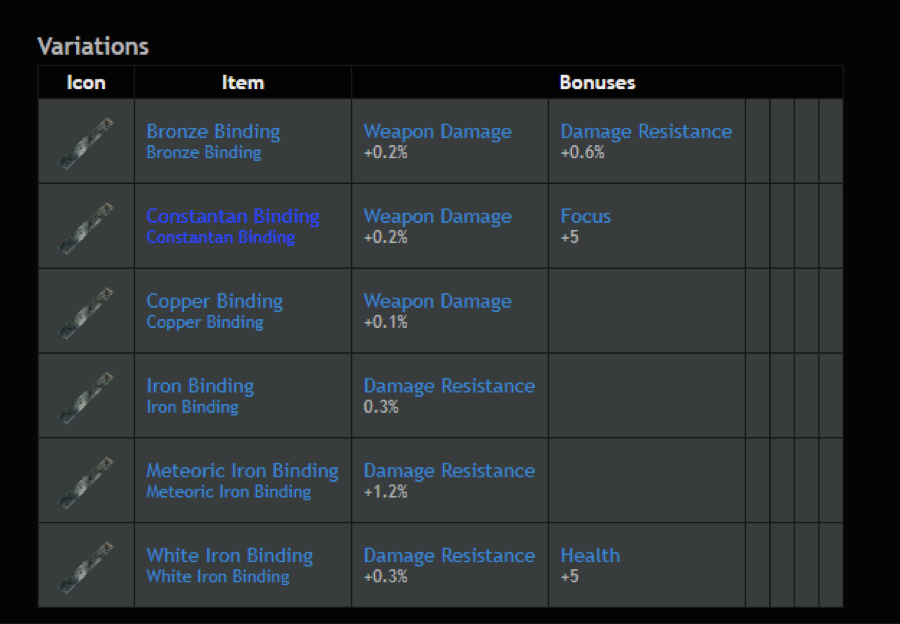Open Weapon Damage link in Copper row
The image size is (900, 624).
pos(437,301)
